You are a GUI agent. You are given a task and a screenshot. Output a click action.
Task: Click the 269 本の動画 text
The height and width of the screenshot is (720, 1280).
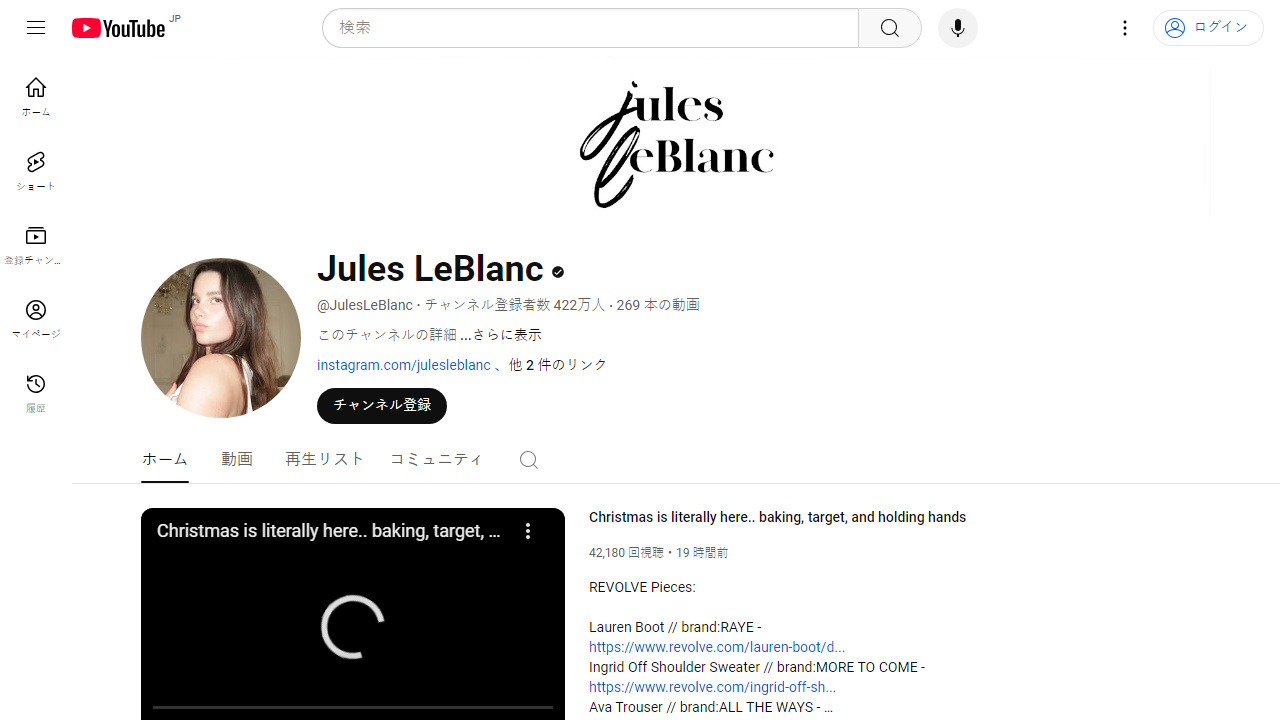pos(658,305)
